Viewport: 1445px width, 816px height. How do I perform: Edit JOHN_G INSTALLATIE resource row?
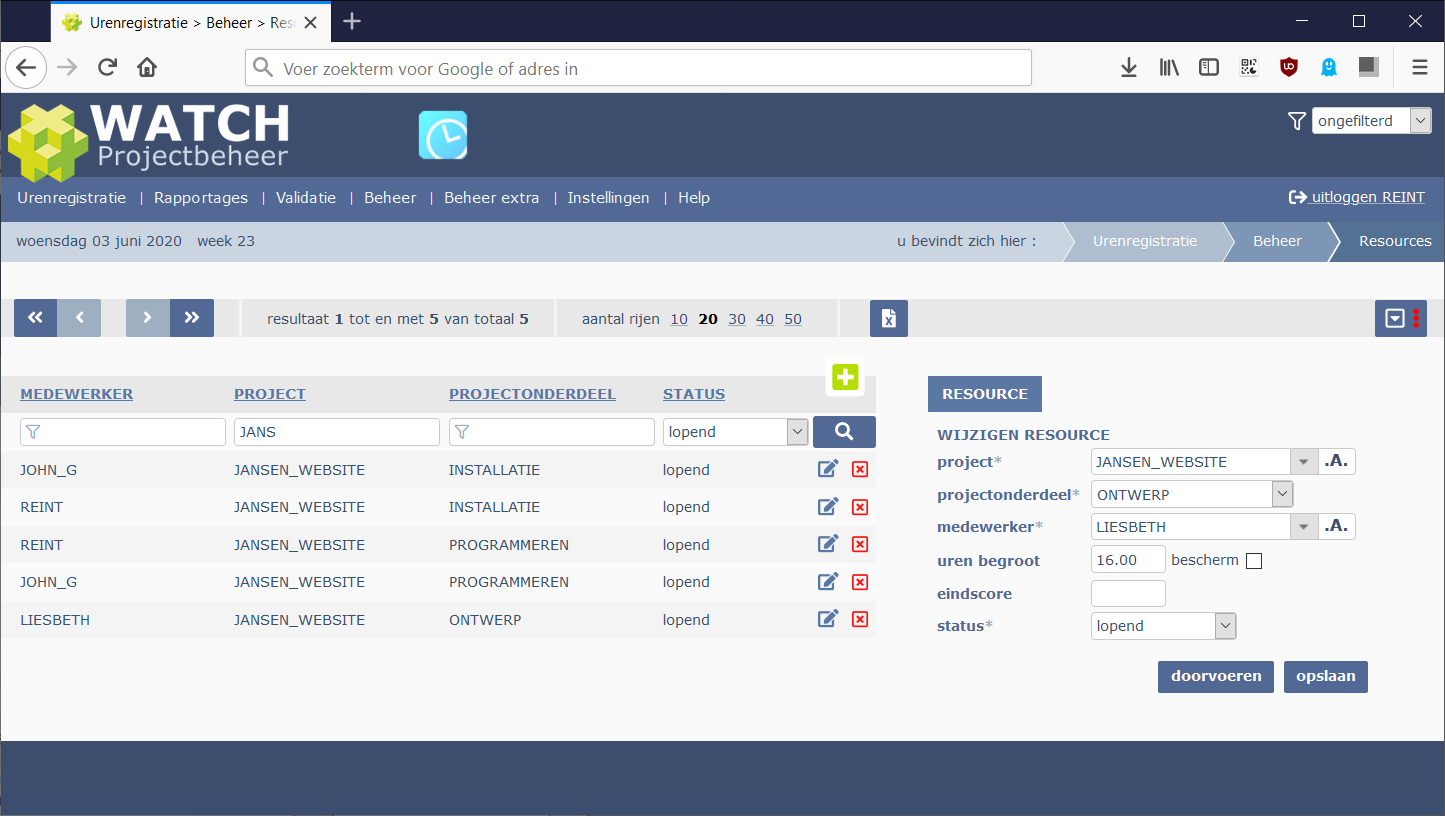click(828, 470)
